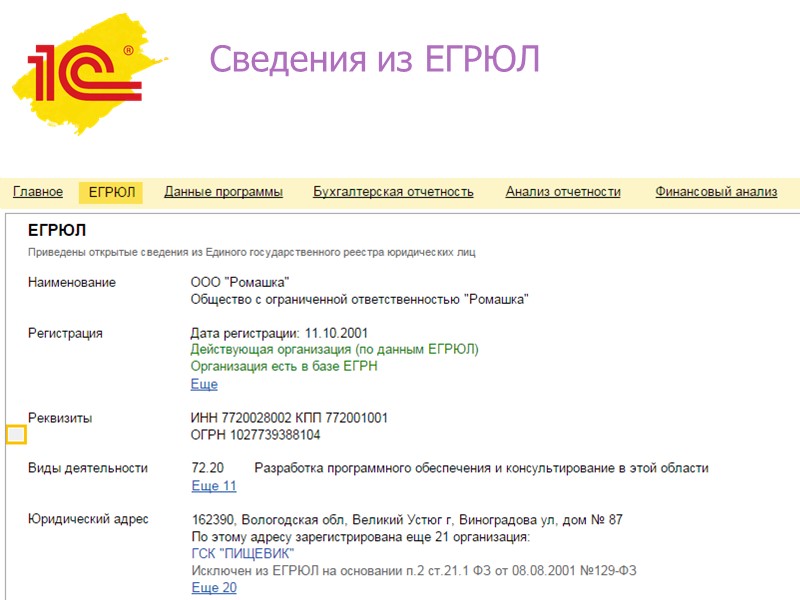Expand activities with Еще 11 link
The height and width of the screenshot is (600, 800).
pyautogui.click(x=214, y=486)
